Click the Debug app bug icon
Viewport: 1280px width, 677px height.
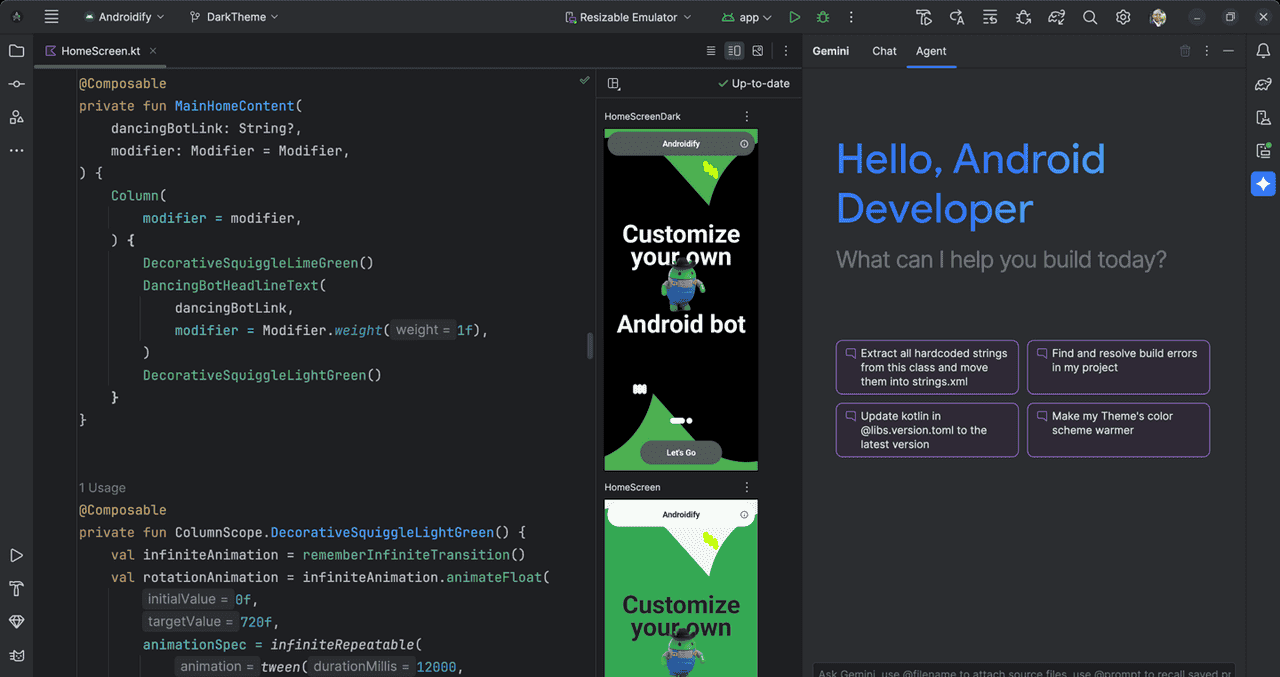click(822, 17)
